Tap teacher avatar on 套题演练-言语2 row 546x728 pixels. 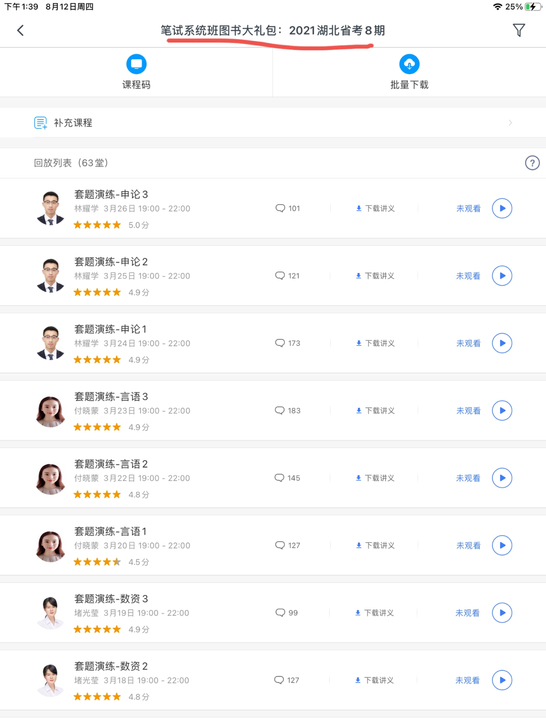[x=50, y=479]
